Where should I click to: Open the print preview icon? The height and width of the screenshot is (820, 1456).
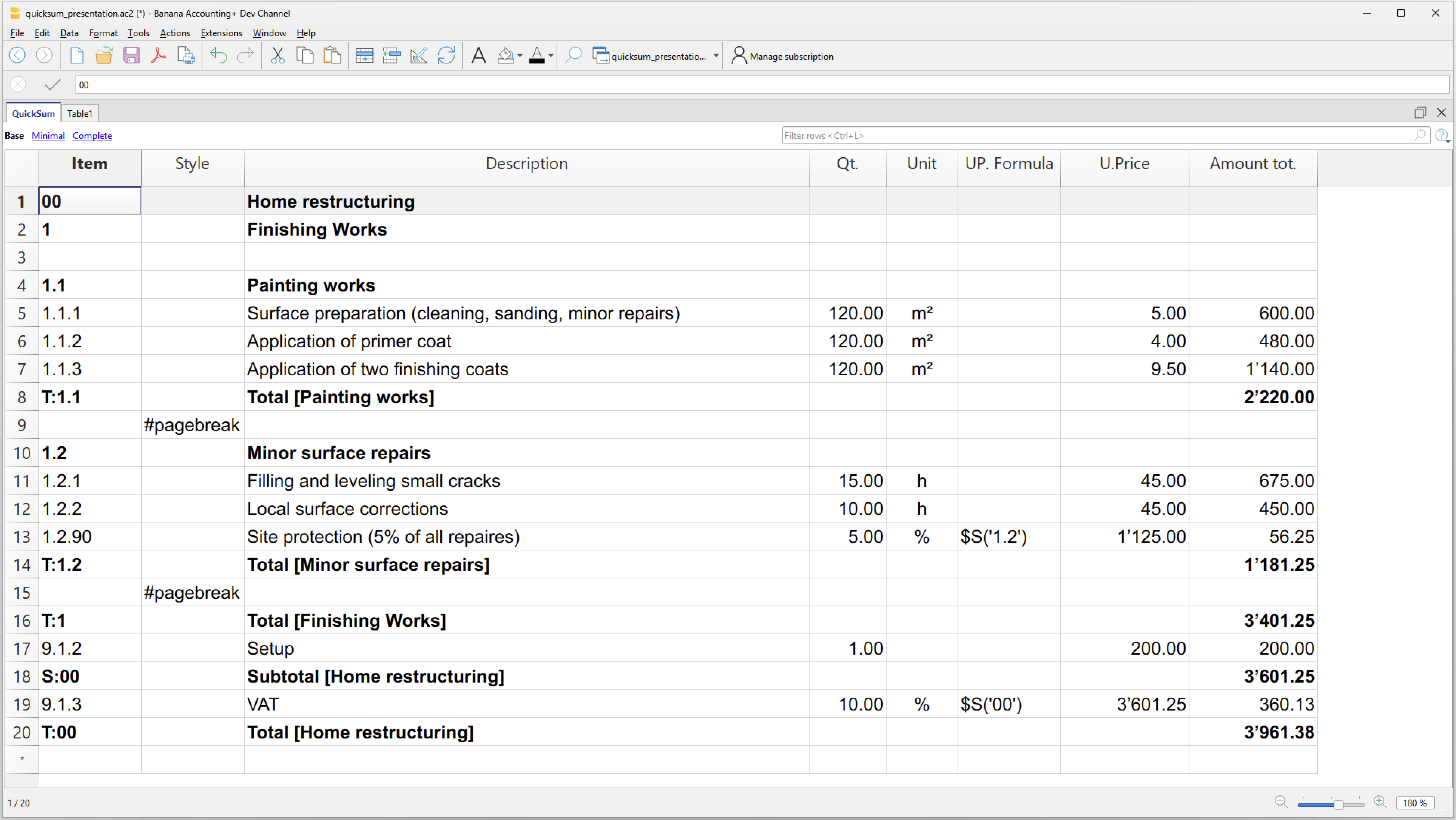185,55
